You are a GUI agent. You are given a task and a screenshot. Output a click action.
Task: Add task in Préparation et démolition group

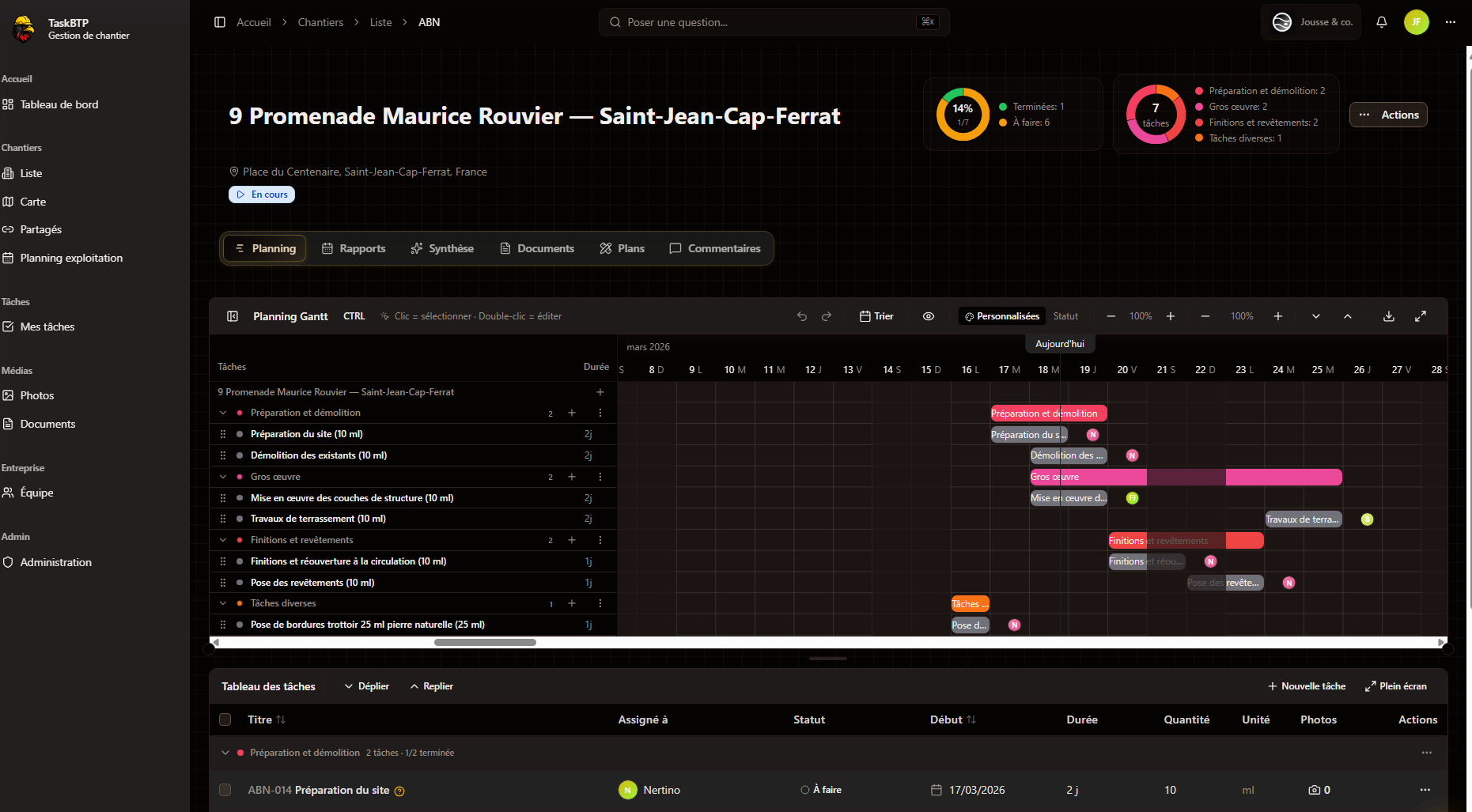(x=572, y=413)
